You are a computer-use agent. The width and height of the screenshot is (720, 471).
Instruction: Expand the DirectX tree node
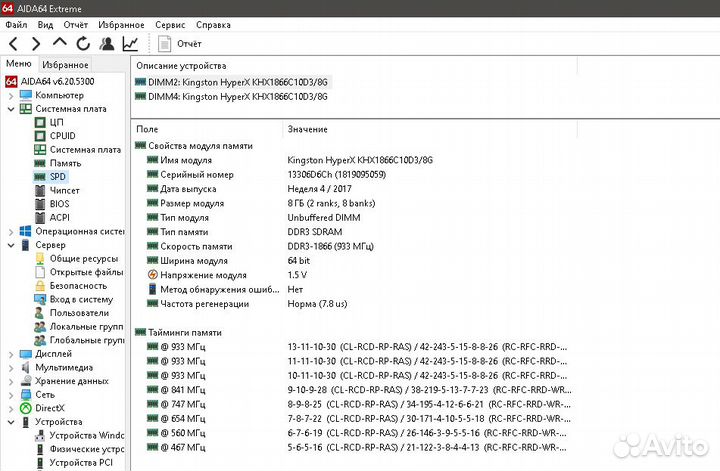click(11, 409)
